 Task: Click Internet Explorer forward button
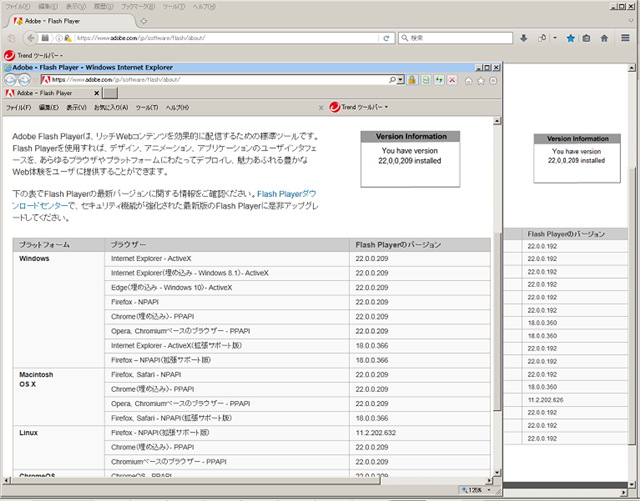24,80
